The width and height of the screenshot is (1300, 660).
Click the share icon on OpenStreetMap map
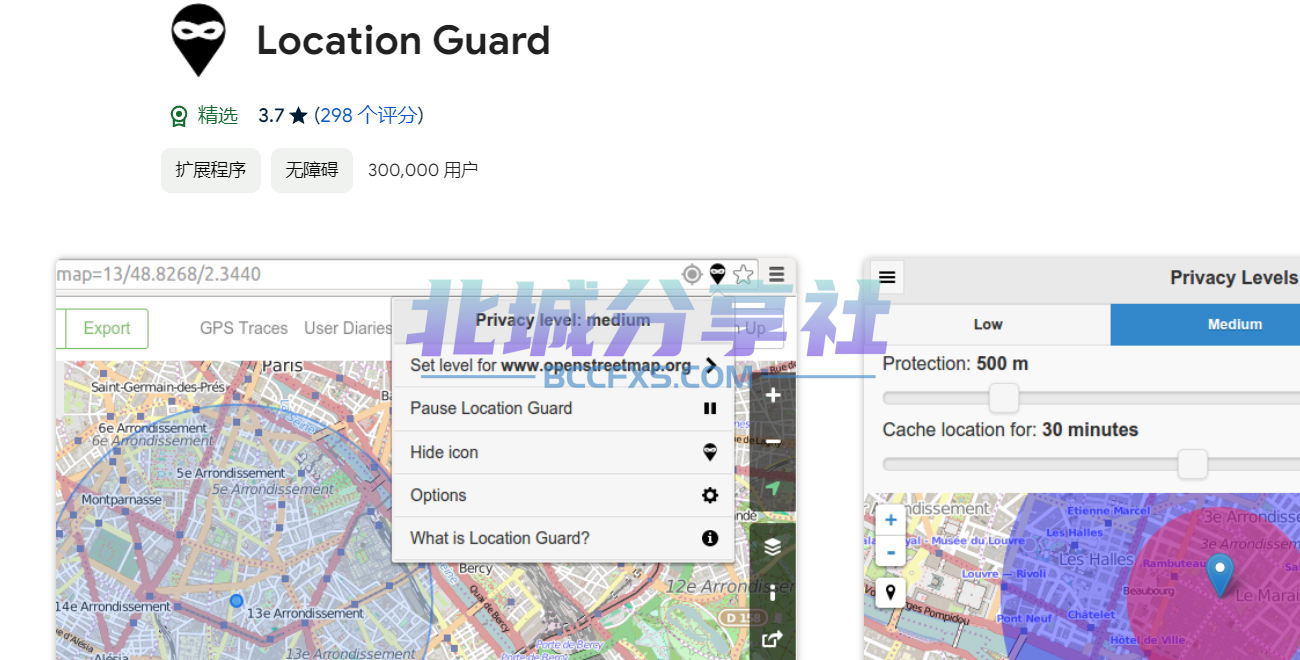[x=773, y=639]
